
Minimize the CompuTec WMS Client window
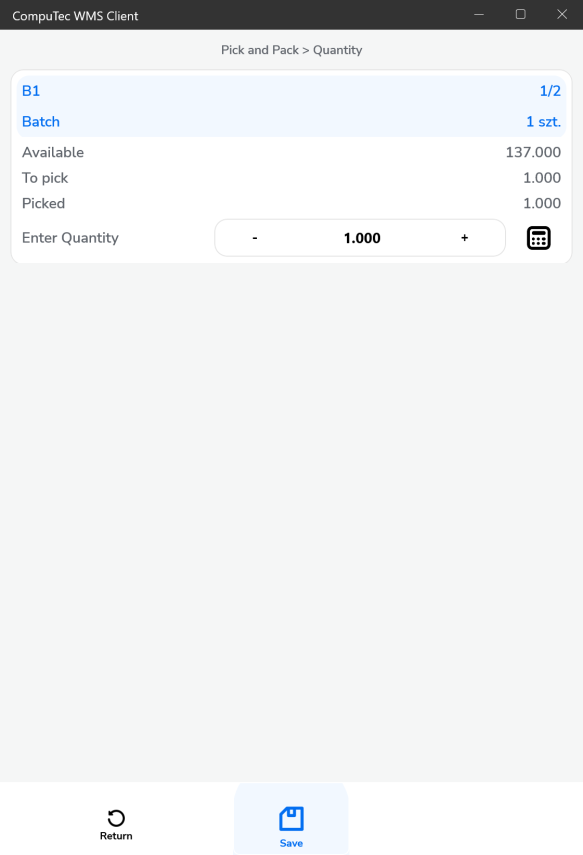point(479,15)
